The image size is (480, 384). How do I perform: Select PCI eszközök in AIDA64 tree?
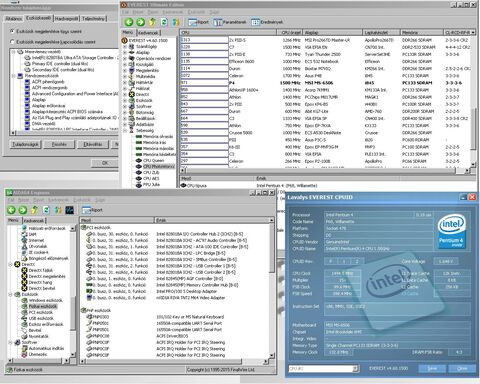[x=41, y=312]
